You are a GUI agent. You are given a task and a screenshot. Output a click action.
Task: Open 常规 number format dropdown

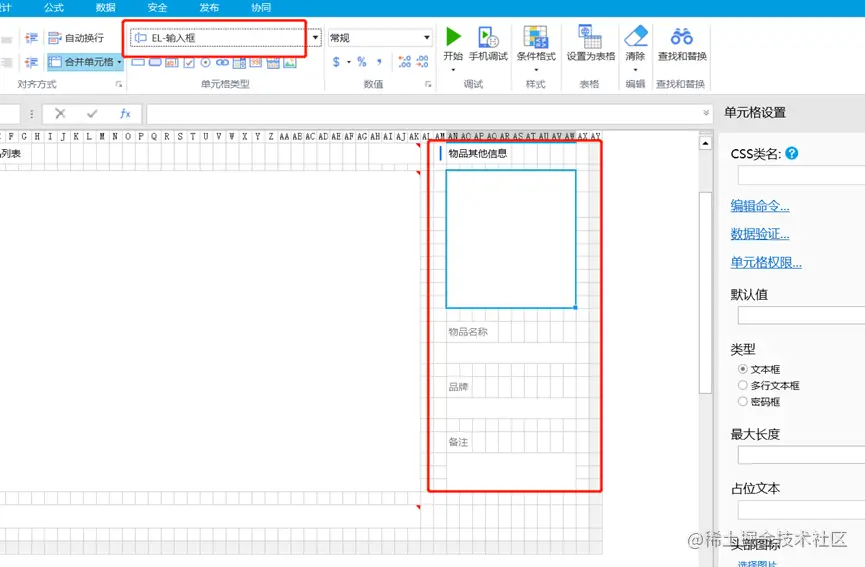pos(426,38)
